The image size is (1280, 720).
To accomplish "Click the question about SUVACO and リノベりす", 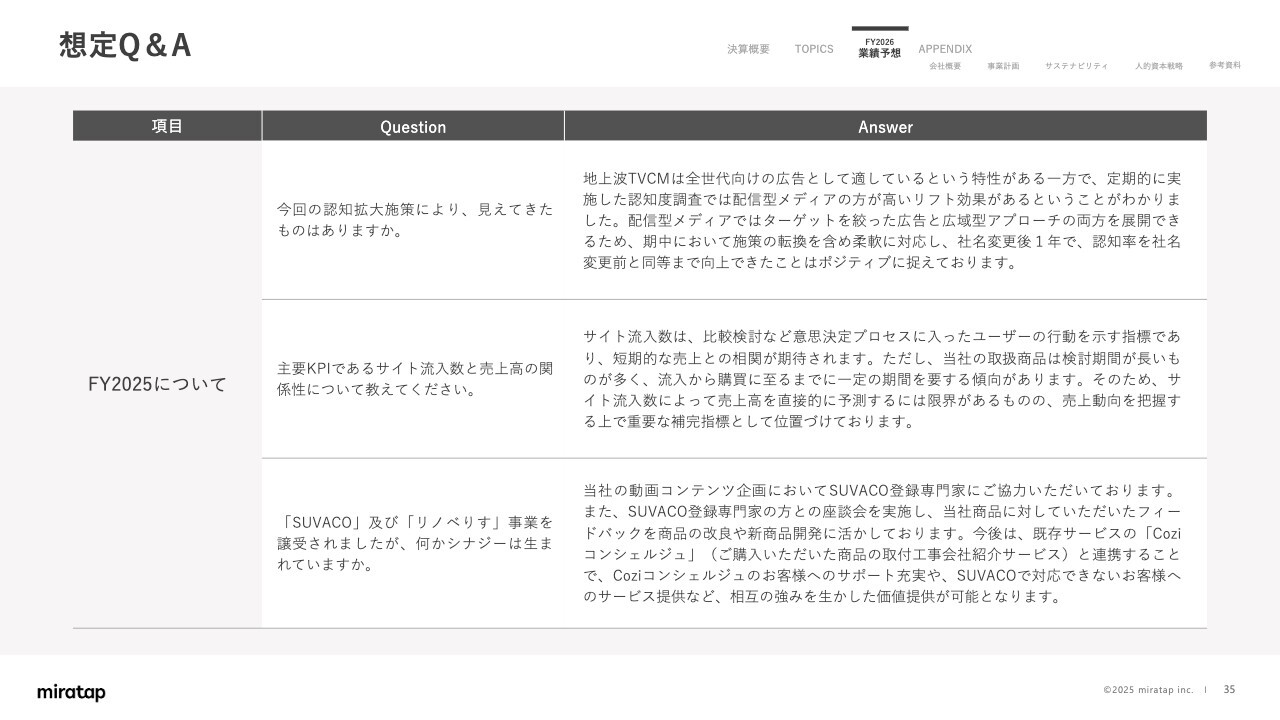I will click(x=414, y=543).
